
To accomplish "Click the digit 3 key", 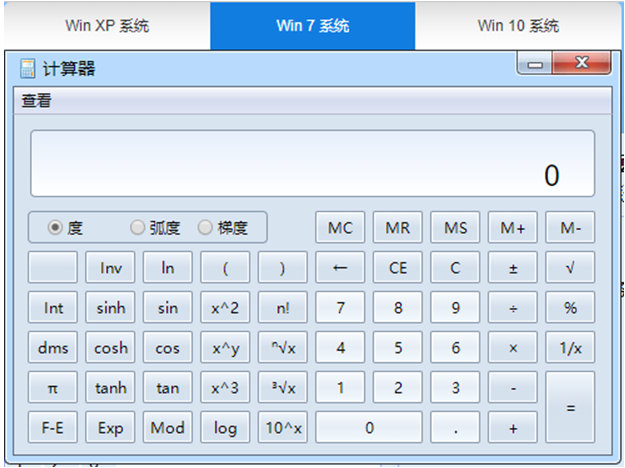I will (x=455, y=387).
